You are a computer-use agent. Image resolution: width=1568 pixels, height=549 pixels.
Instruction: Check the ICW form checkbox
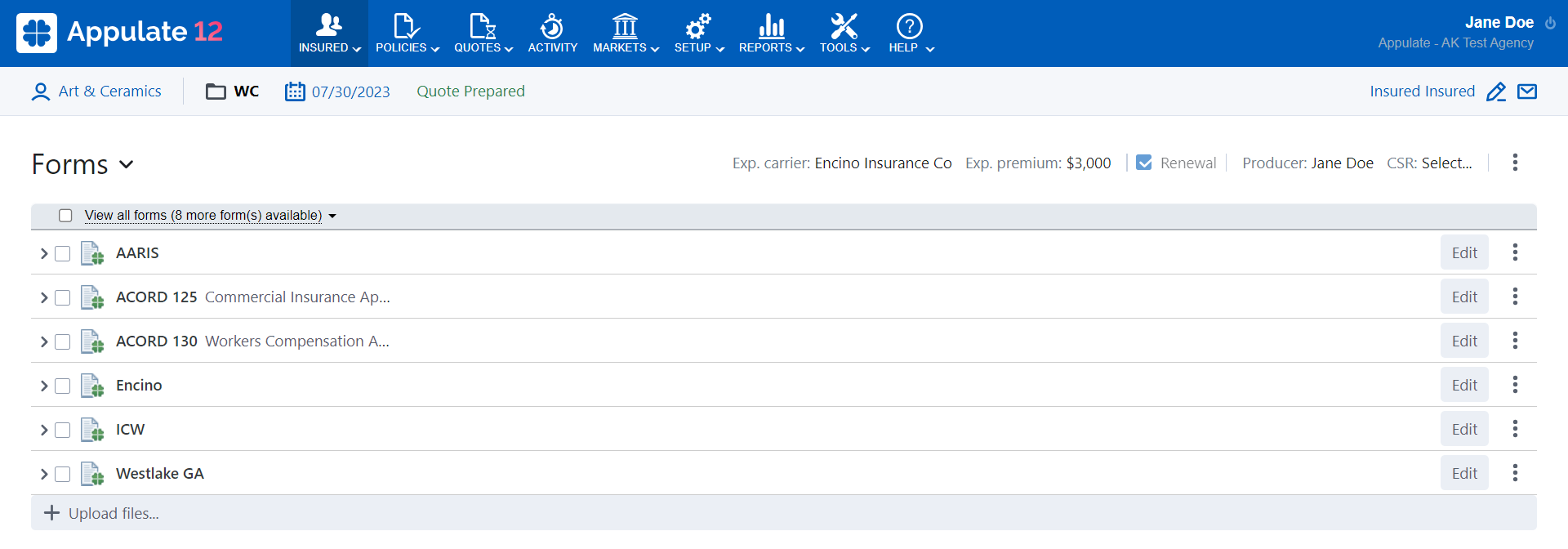tap(63, 431)
